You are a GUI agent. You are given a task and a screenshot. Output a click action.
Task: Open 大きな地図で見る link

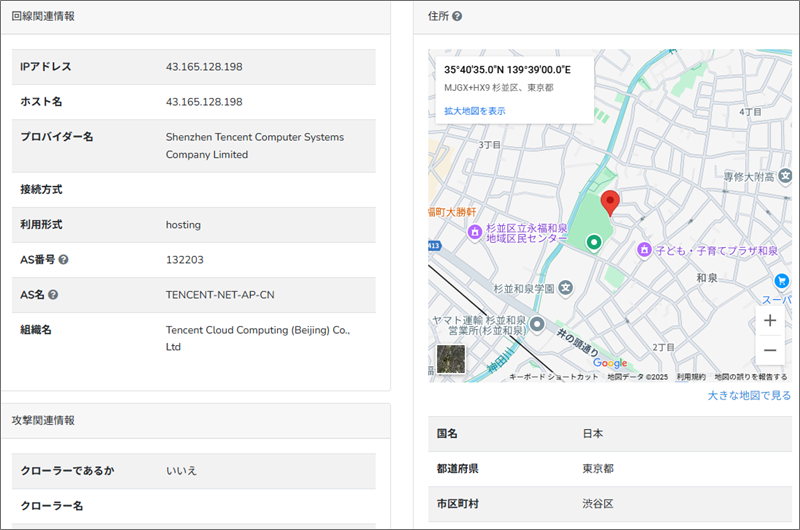749,395
